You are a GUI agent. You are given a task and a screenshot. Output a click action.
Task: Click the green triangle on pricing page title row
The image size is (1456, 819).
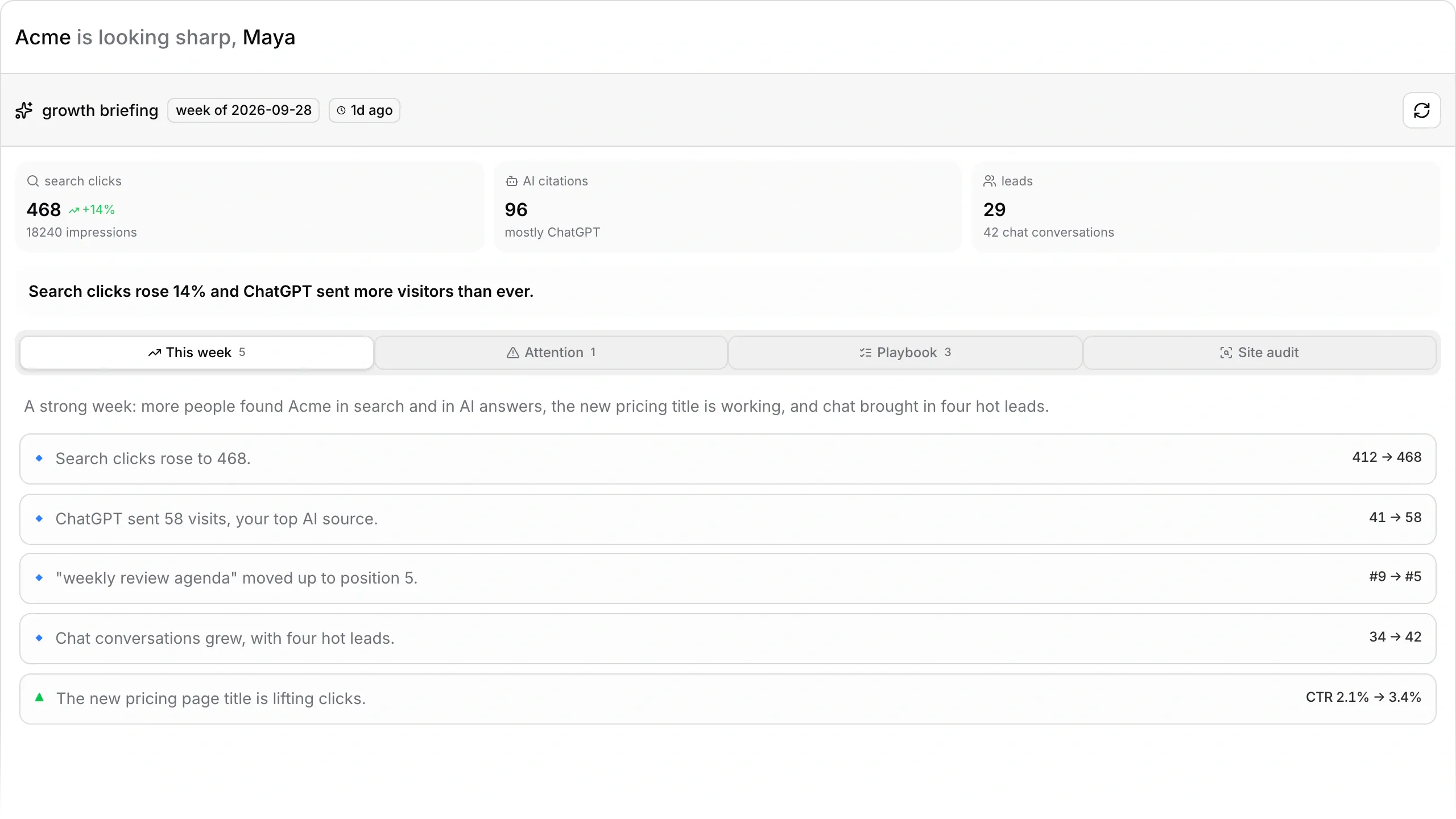click(x=39, y=697)
